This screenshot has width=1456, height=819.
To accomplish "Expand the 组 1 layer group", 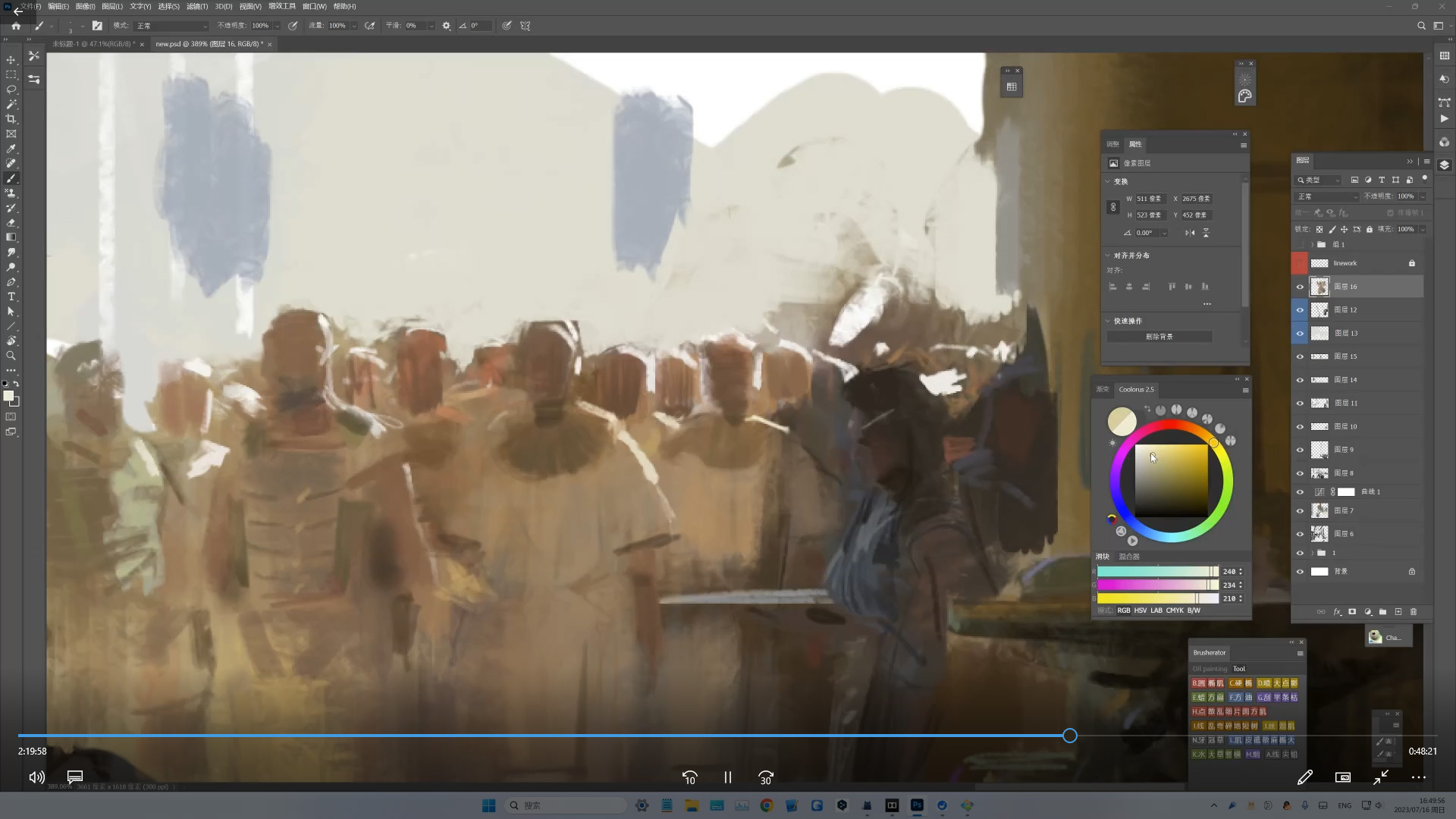I will (1312, 245).
